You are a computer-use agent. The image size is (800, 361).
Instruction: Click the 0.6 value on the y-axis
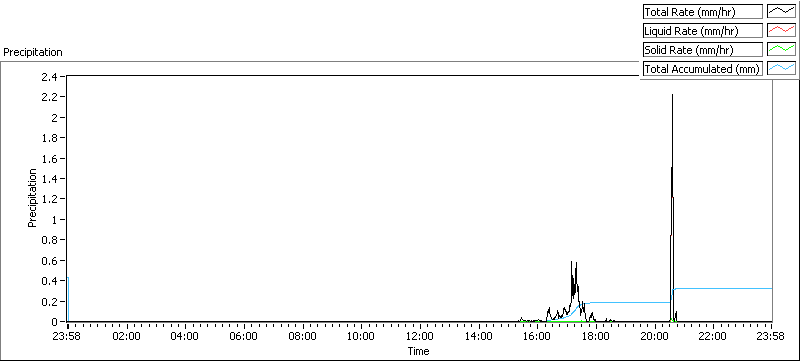[50, 261]
